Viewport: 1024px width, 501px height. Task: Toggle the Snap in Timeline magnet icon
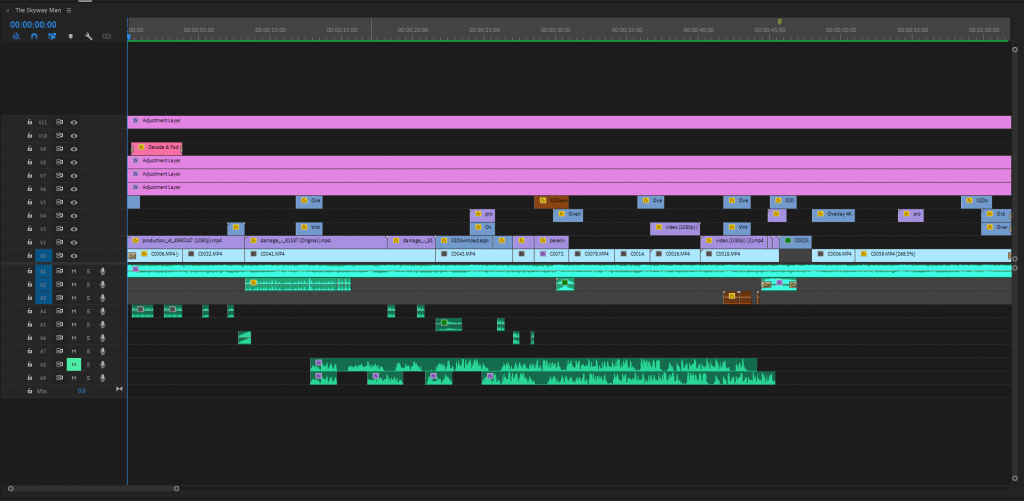pyautogui.click(x=34, y=36)
